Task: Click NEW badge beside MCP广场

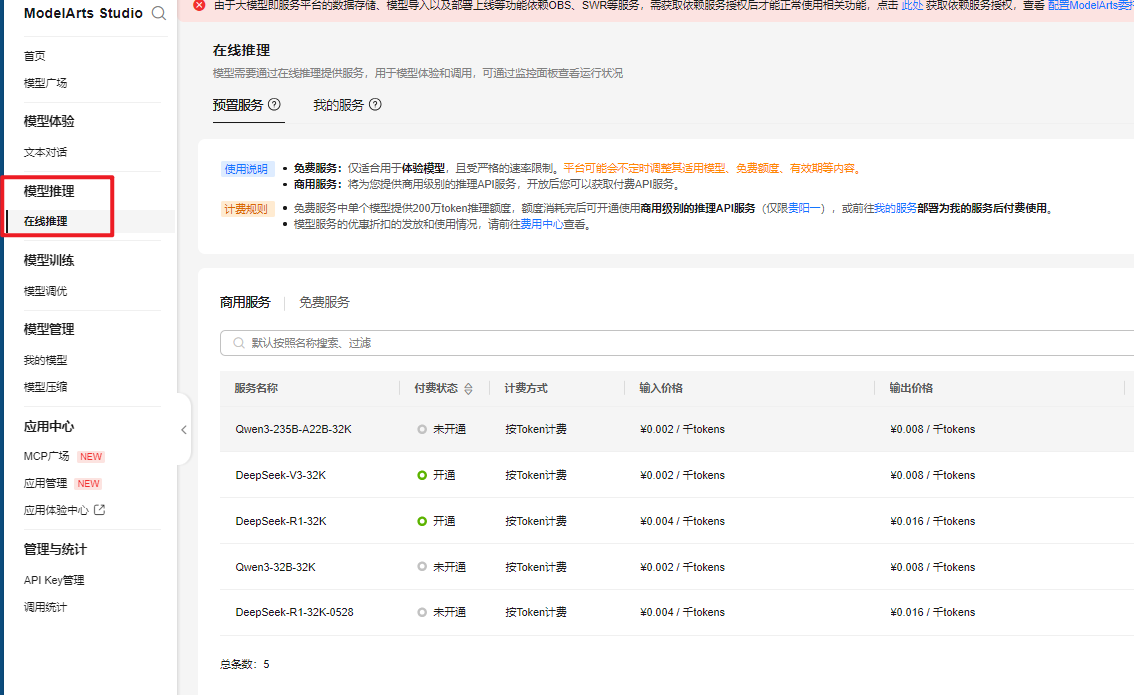Action: [91, 457]
